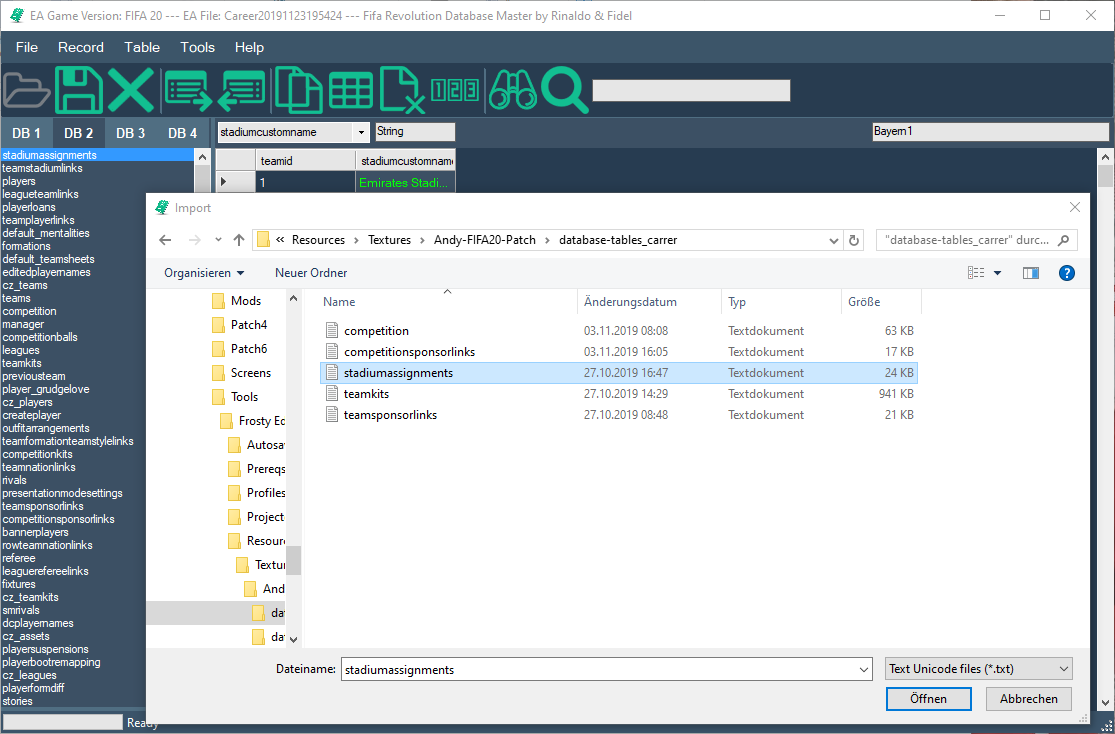Viewport: 1115px width, 734px height.
Task: Click the Textures breadcrumb path segment
Action: click(x=389, y=240)
